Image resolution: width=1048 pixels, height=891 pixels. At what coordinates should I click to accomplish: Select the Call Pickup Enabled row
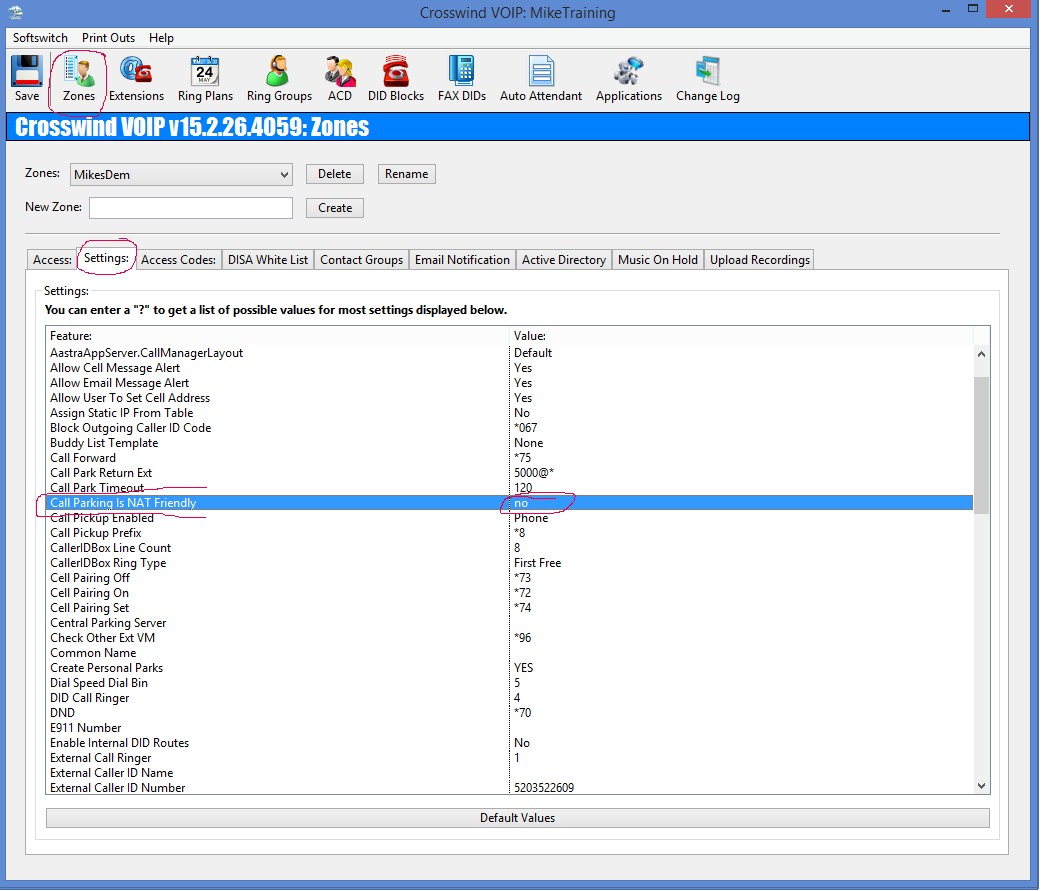click(x=102, y=518)
